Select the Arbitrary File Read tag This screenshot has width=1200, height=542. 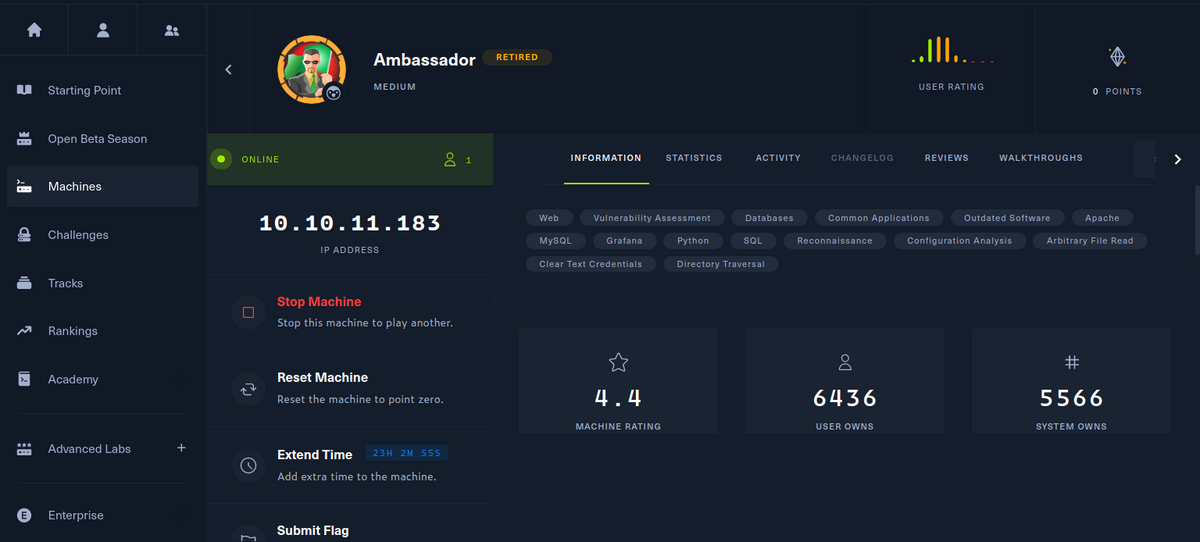tap(1090, 240)
